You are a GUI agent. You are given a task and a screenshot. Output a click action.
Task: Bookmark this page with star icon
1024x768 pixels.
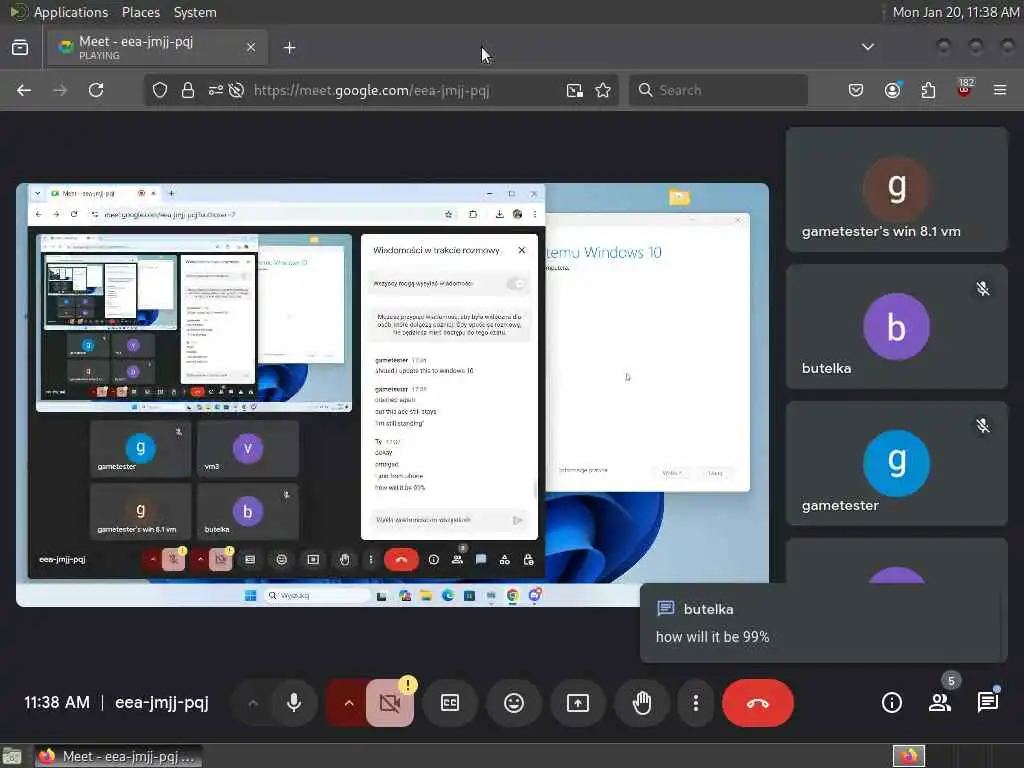(x=603, y=90)
